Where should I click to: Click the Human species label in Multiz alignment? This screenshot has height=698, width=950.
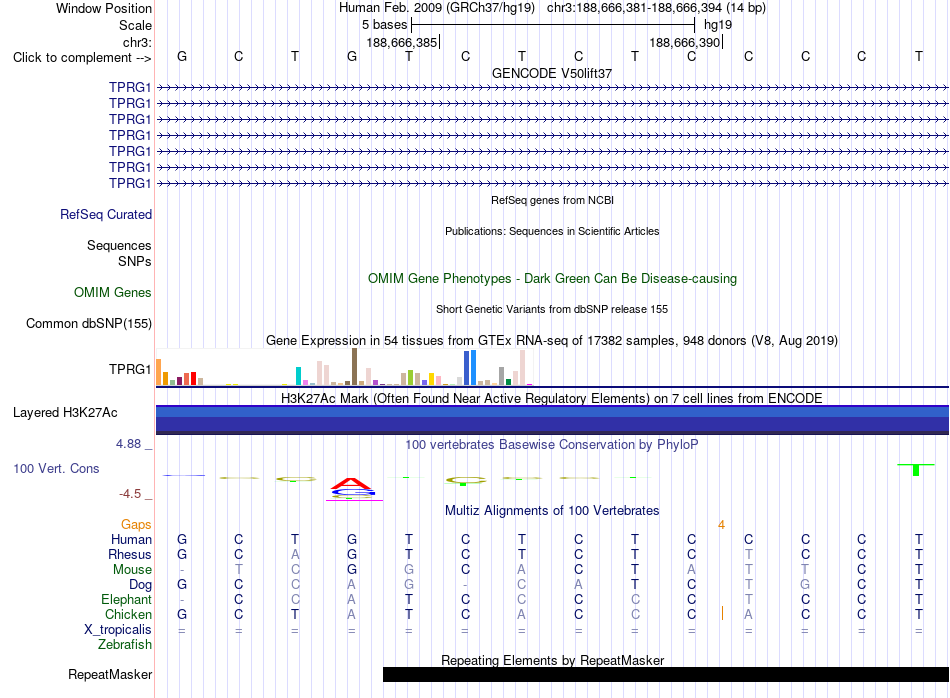(x=131, y=539)
